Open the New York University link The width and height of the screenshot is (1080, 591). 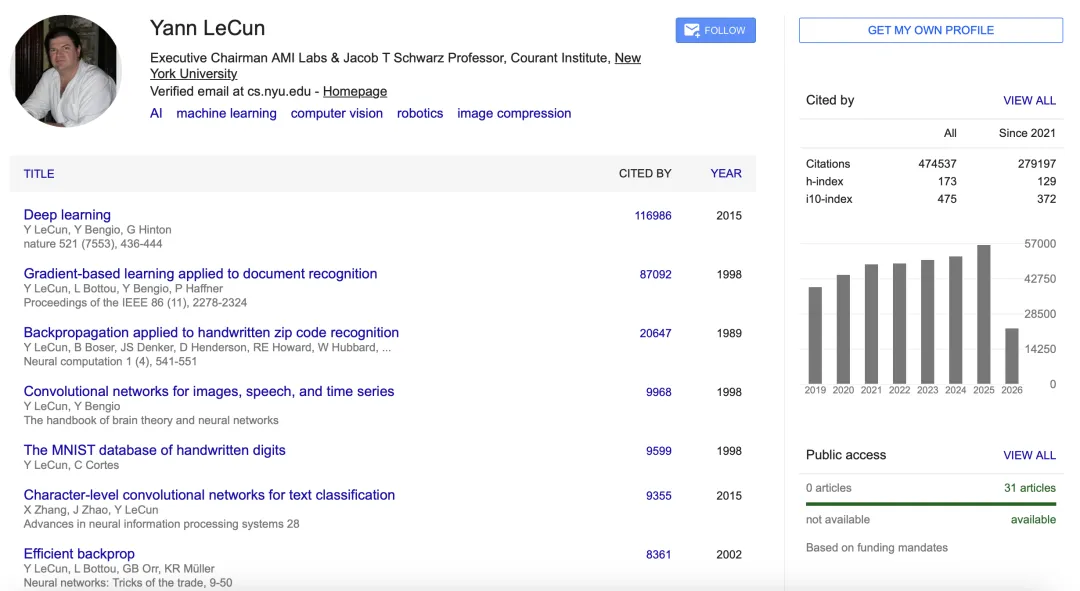[x=395, y=65]
